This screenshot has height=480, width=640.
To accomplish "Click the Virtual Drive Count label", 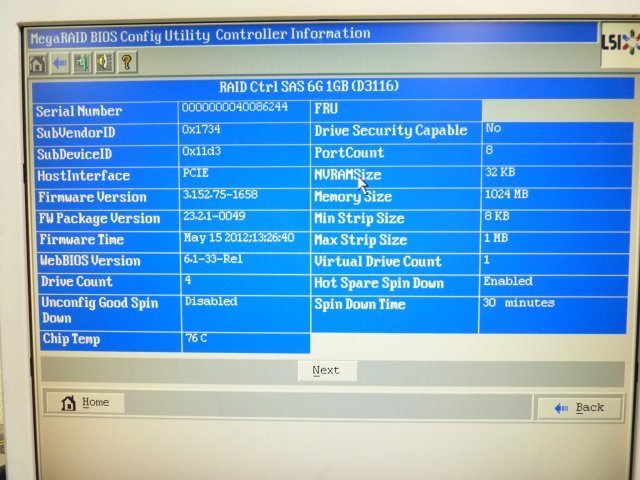I will click(378, 262).
